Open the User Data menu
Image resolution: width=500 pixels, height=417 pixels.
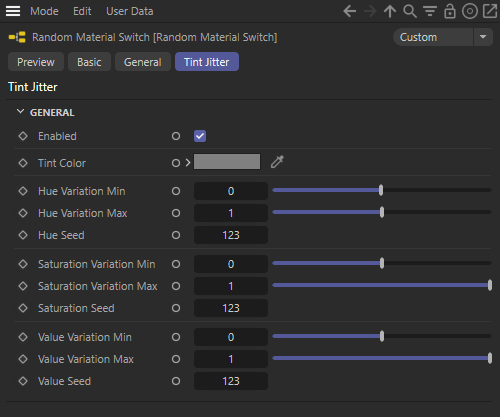(130, 11)
